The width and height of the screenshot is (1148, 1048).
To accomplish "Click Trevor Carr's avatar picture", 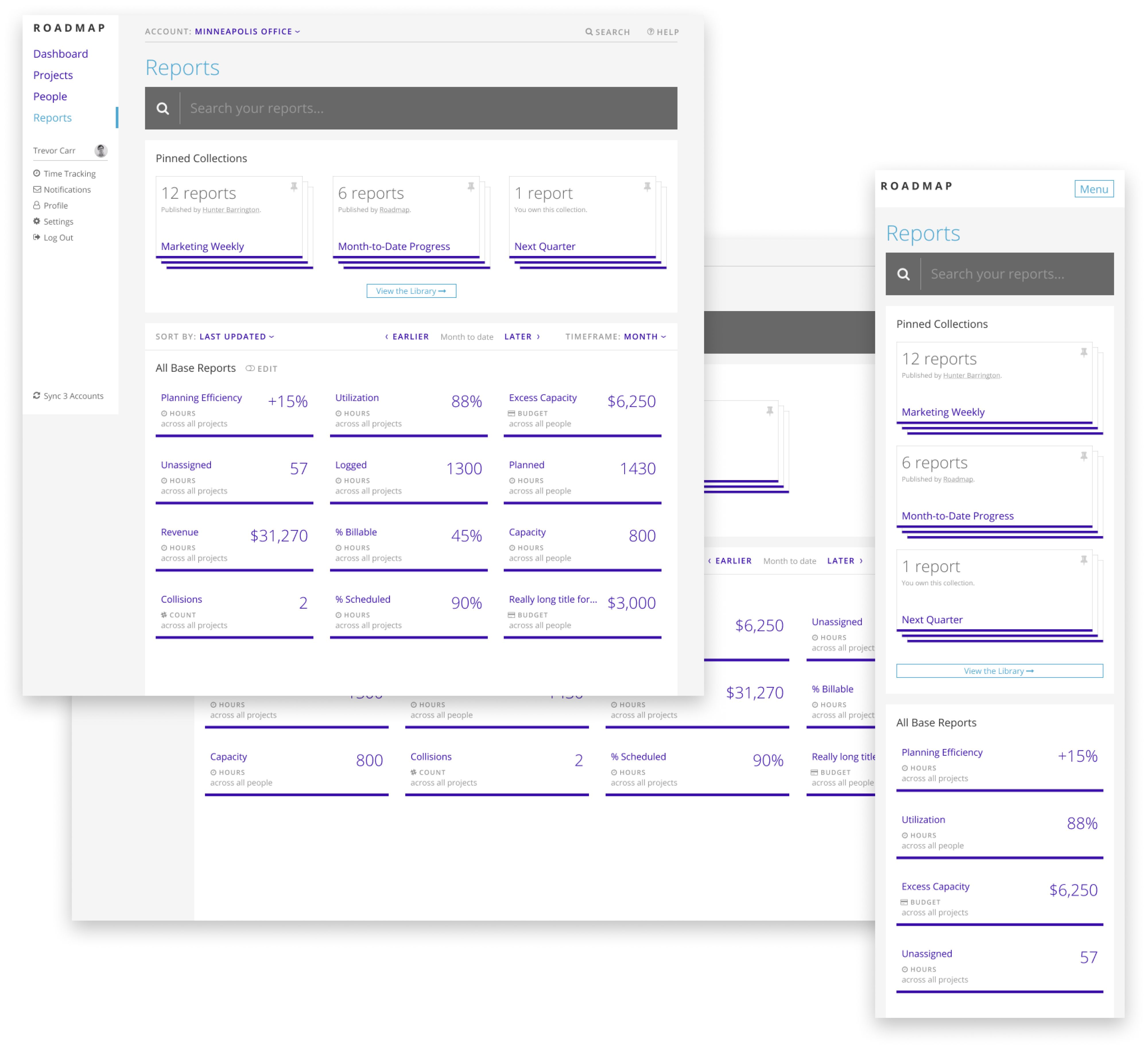I will (101, 150).
